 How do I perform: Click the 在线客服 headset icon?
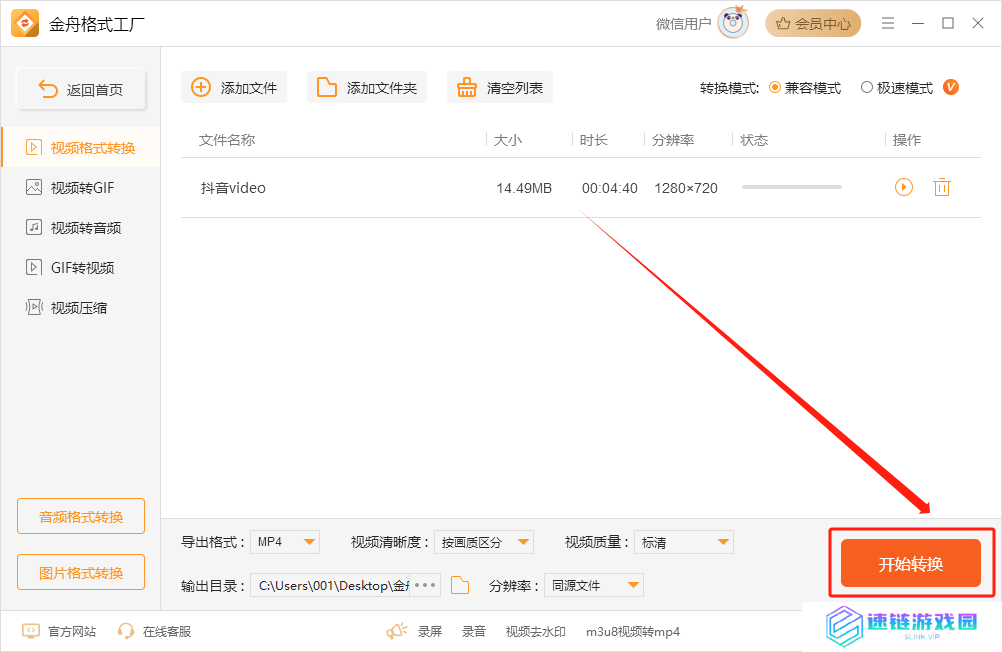[126, 631]
